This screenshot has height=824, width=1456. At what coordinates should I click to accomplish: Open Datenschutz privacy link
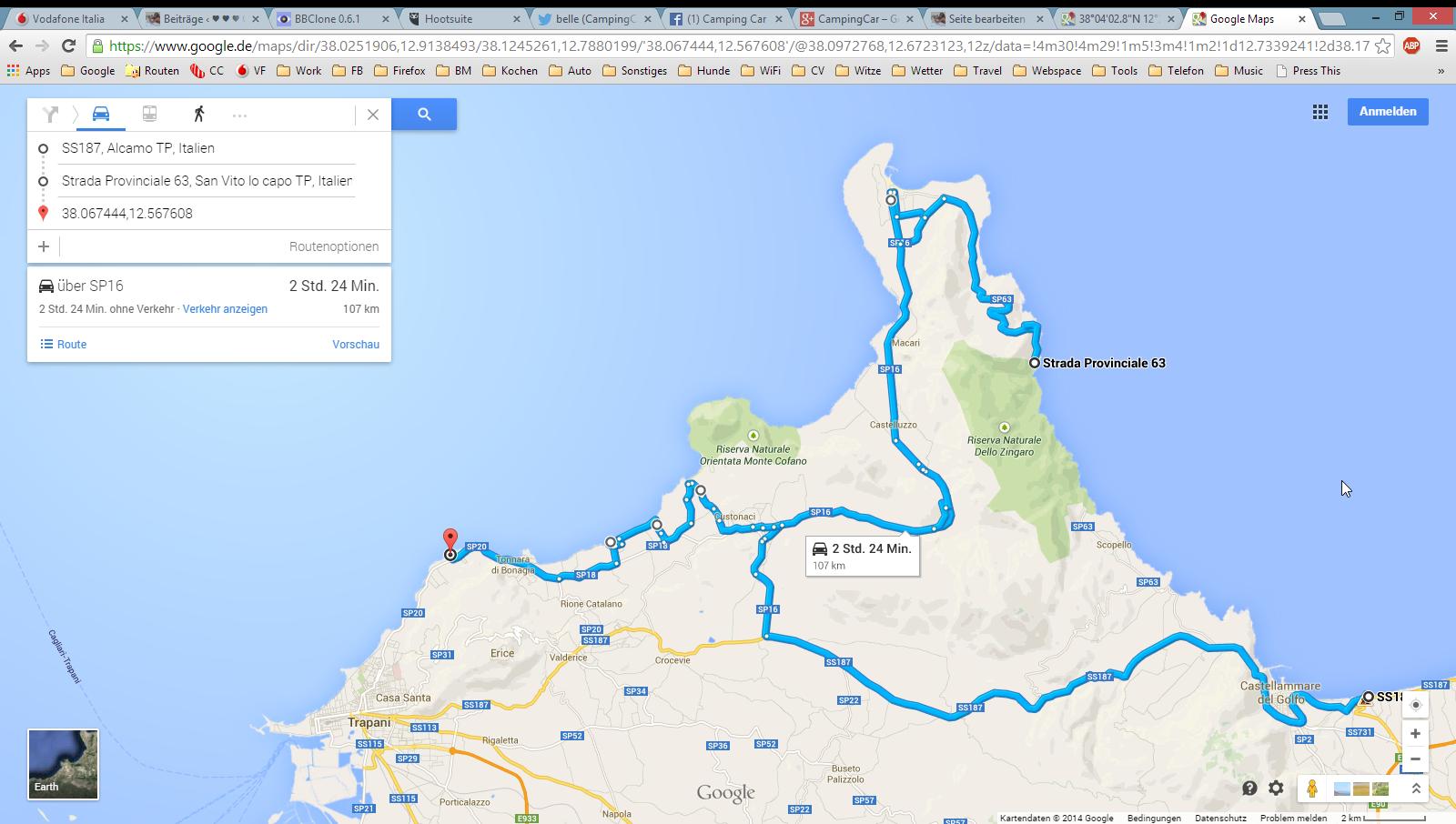[x=1220, y=818]
